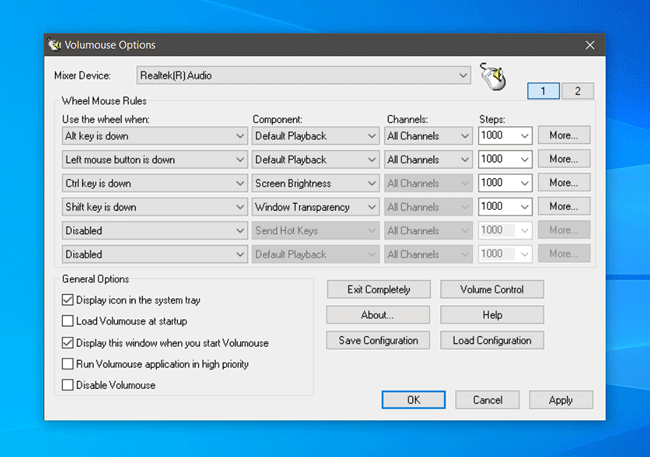Image resolution: width=650 pixels, height=457 pixels.
Task: Click More... for the Alt key rule
Action: pos(564,135)
